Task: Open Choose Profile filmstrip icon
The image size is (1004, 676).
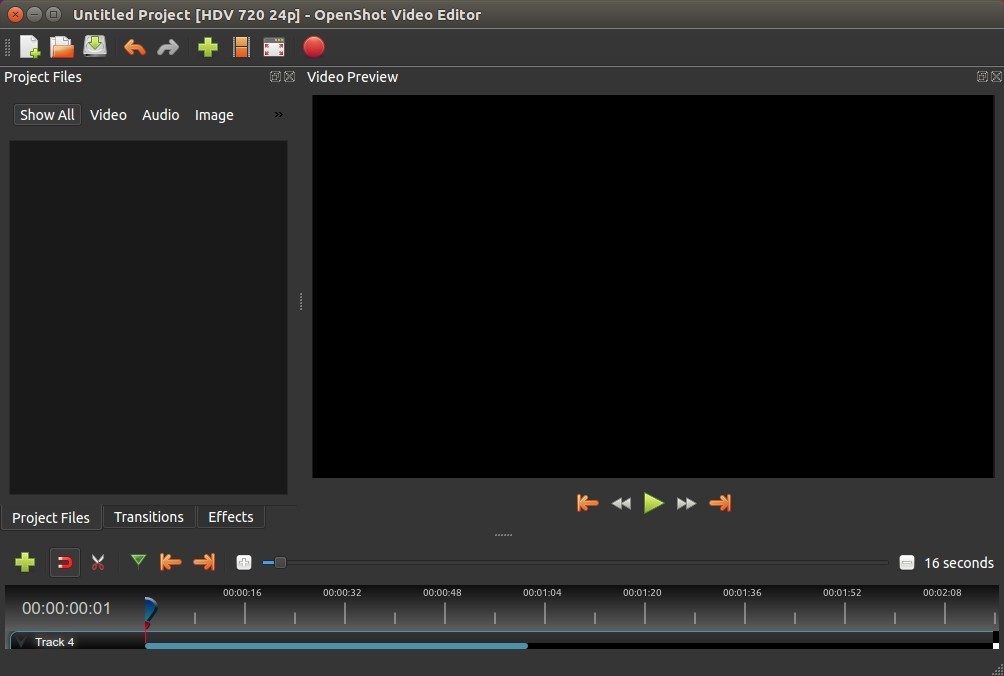Action: 241,47
